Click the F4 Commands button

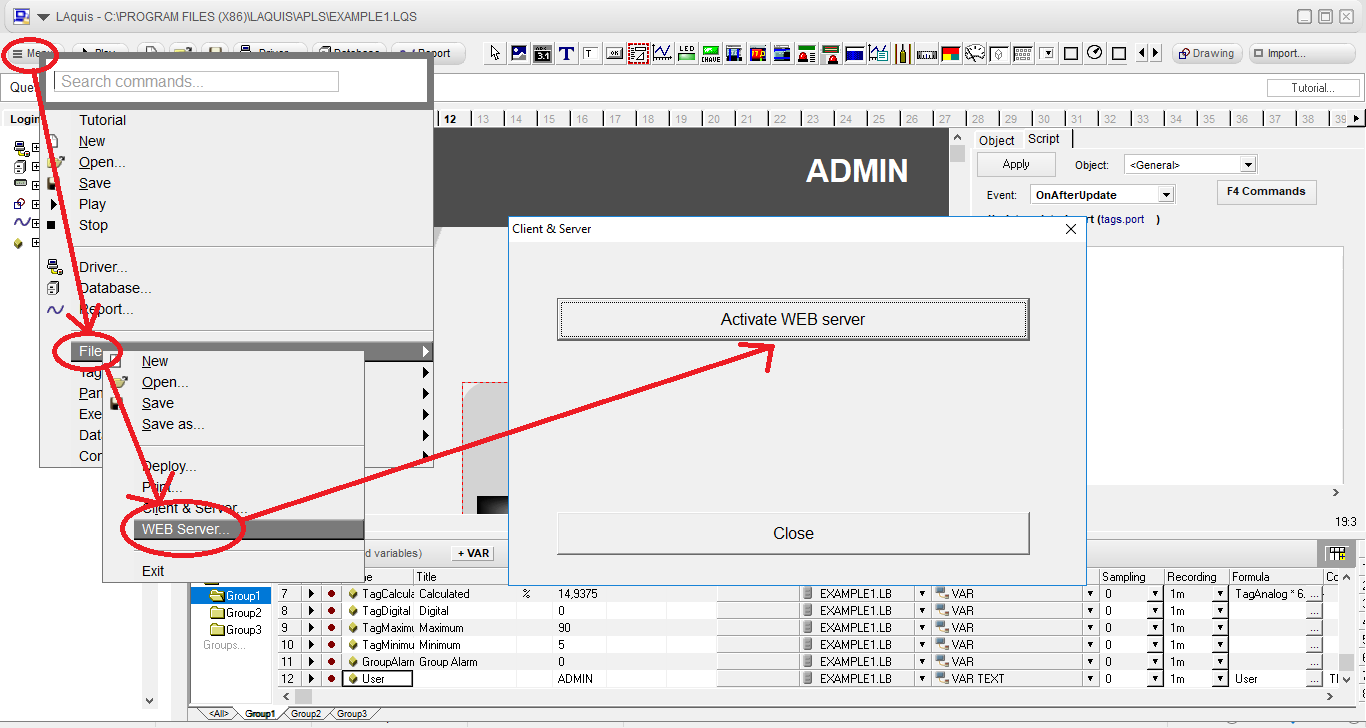(x=1266, y=192)
